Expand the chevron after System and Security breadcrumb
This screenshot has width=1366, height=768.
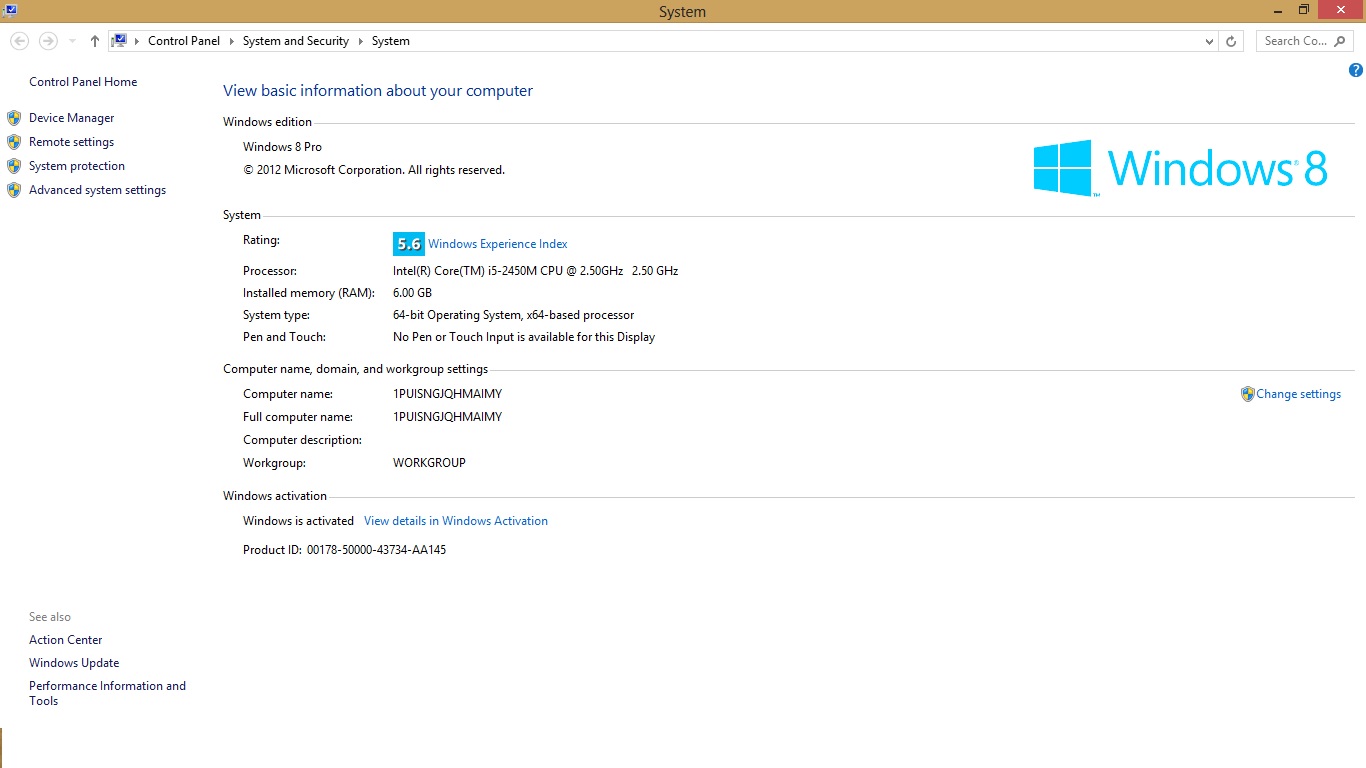click(x=360, y=41)
